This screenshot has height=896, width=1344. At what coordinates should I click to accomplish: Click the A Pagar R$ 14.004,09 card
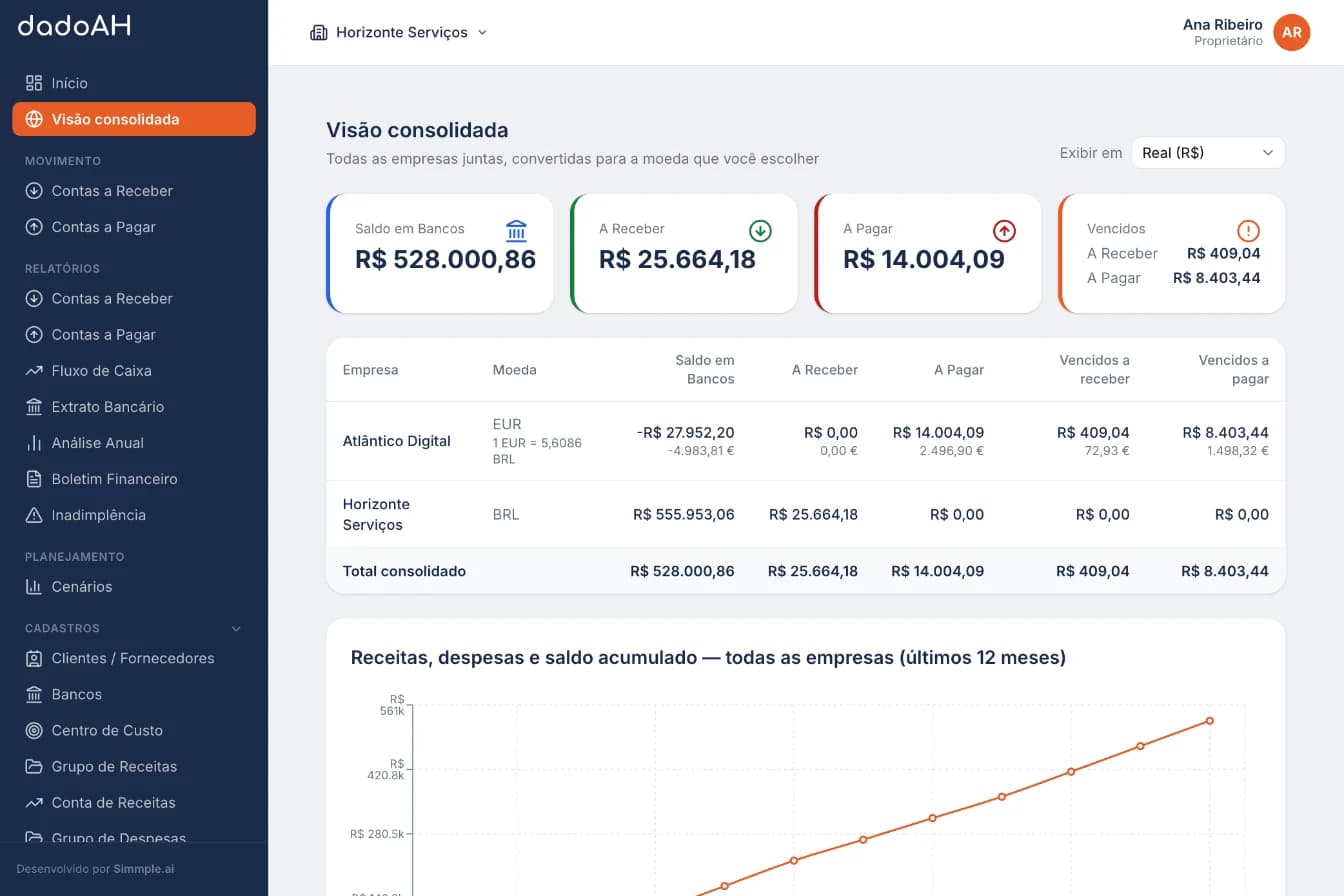(x=928, y=253)
